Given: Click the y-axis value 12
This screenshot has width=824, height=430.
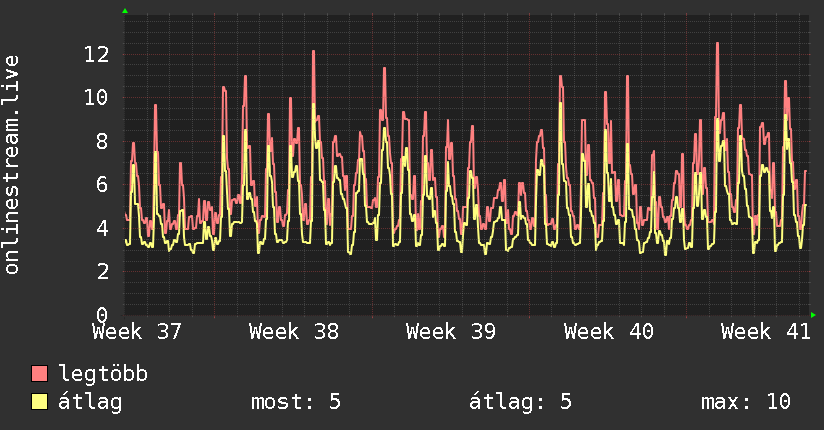Looking at the screenshot, I should [97, 54].
